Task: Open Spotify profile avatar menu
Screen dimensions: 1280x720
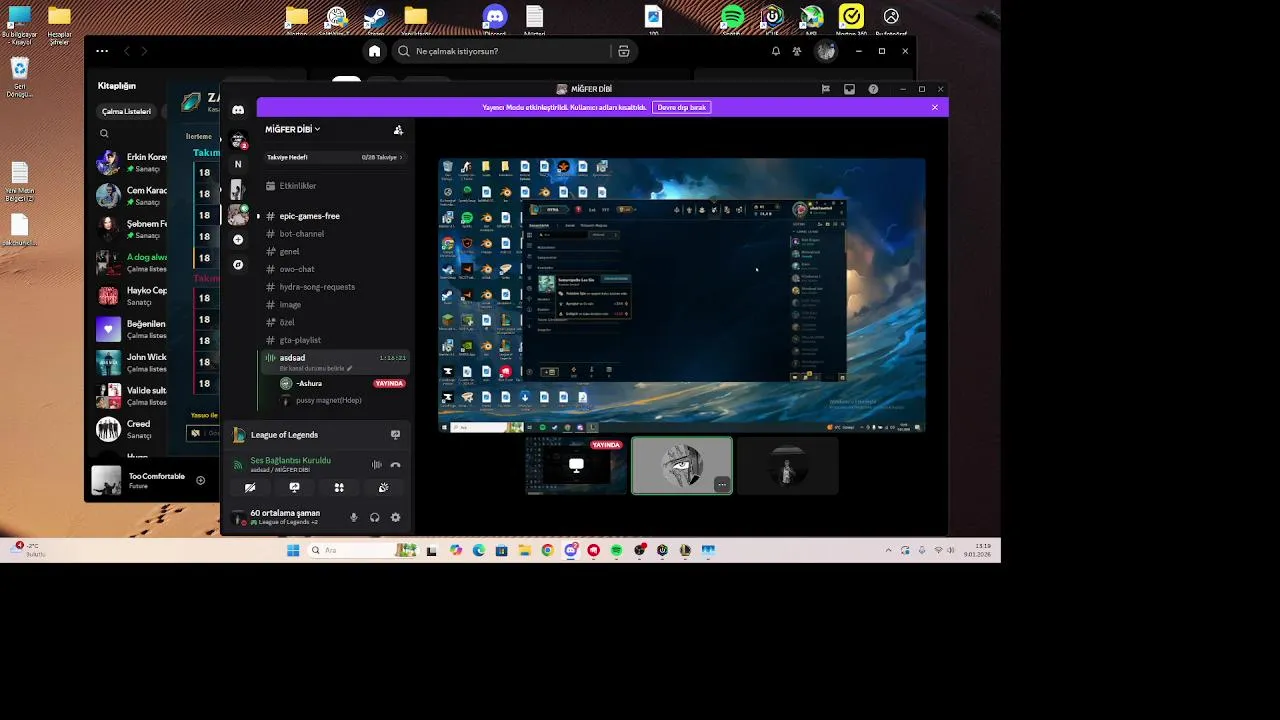Action: (825, 51)
